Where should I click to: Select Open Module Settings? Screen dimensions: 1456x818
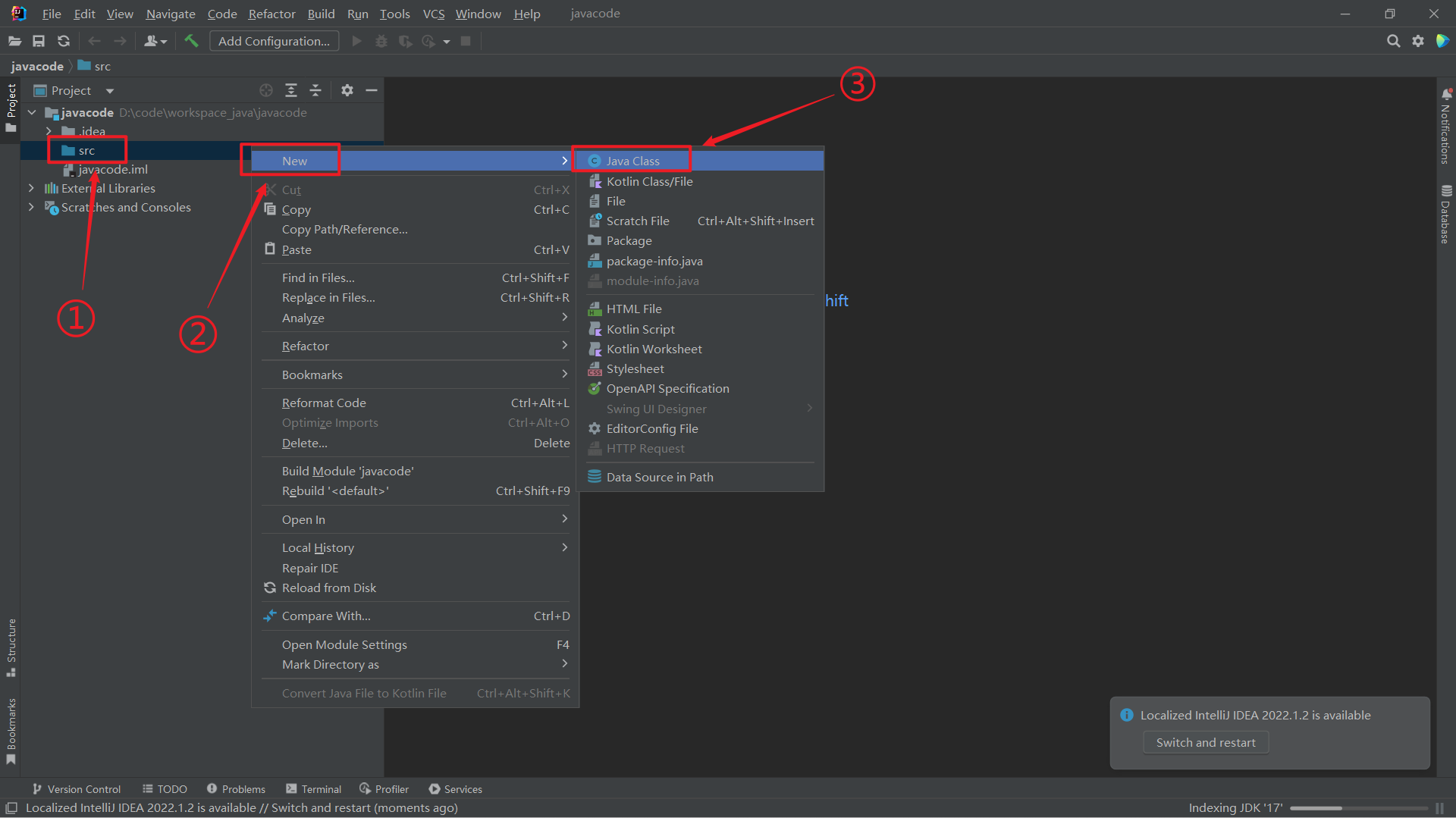coord(415,644)
